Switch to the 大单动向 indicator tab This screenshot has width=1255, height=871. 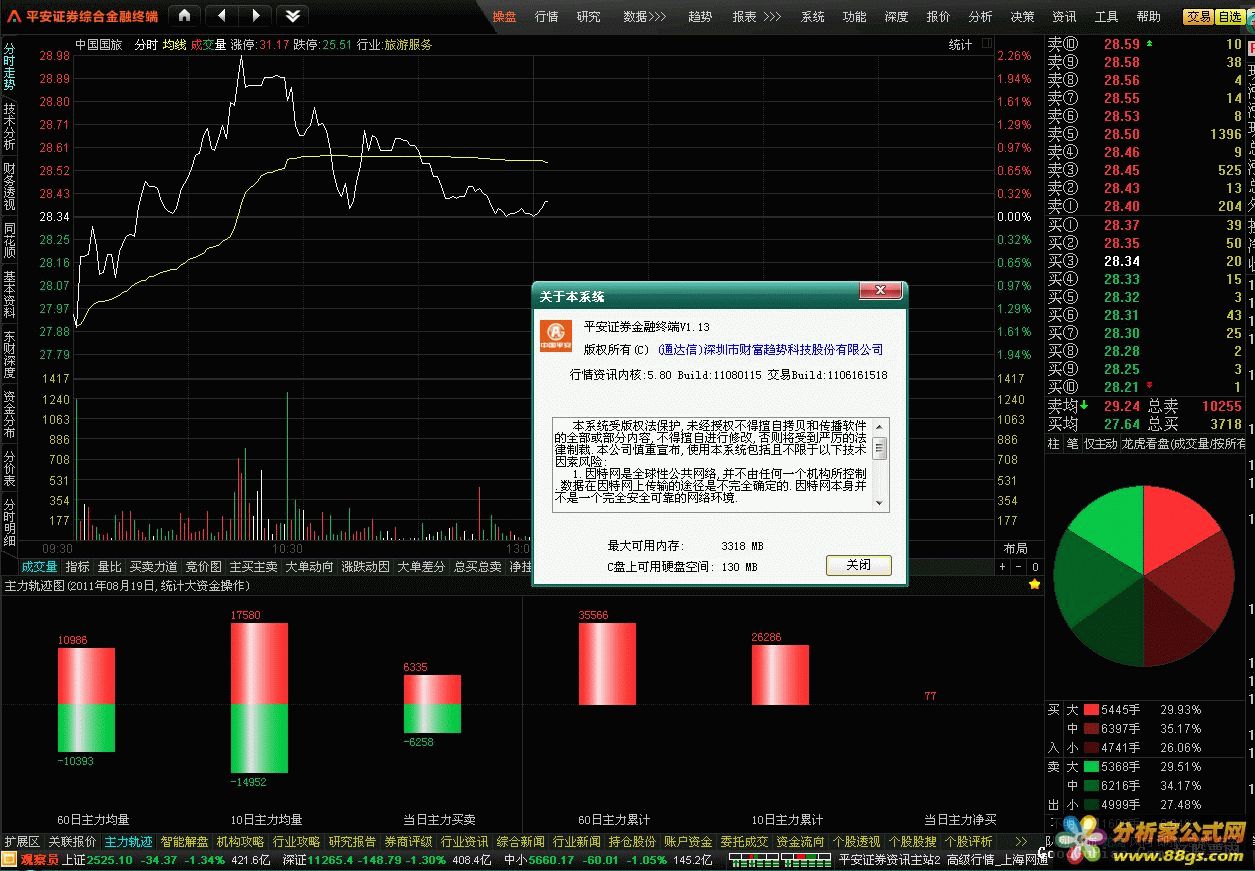[310, 567]
